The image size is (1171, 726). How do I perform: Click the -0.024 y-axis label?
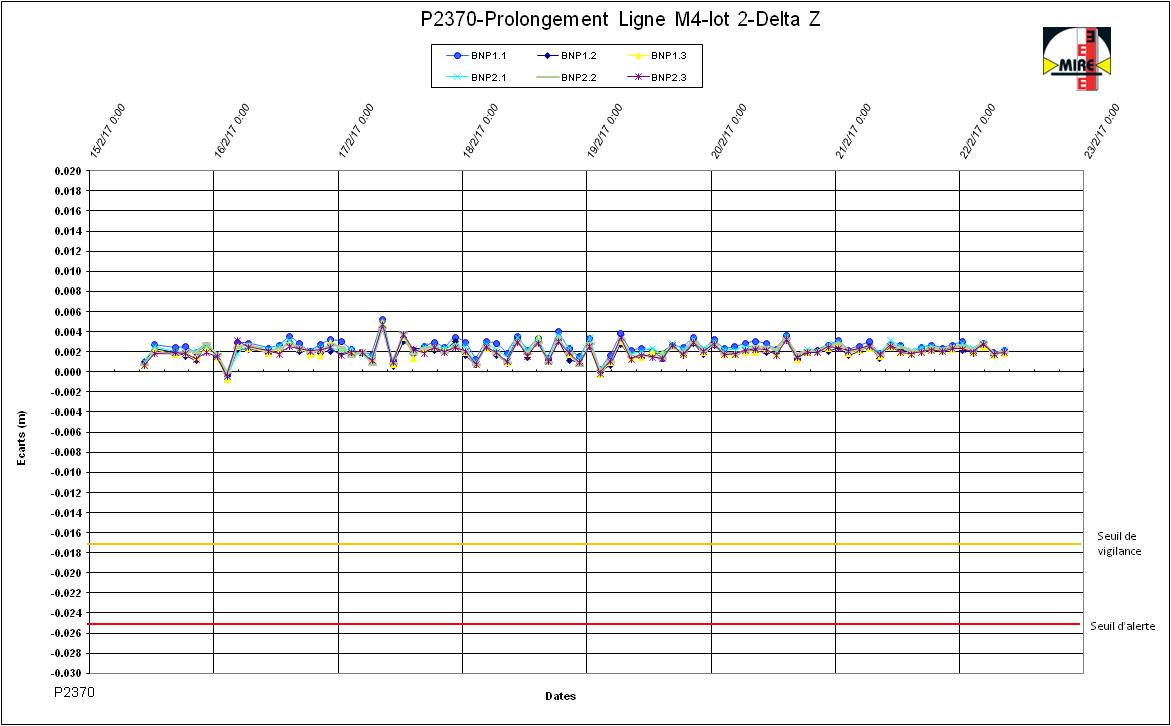(68, 613)
